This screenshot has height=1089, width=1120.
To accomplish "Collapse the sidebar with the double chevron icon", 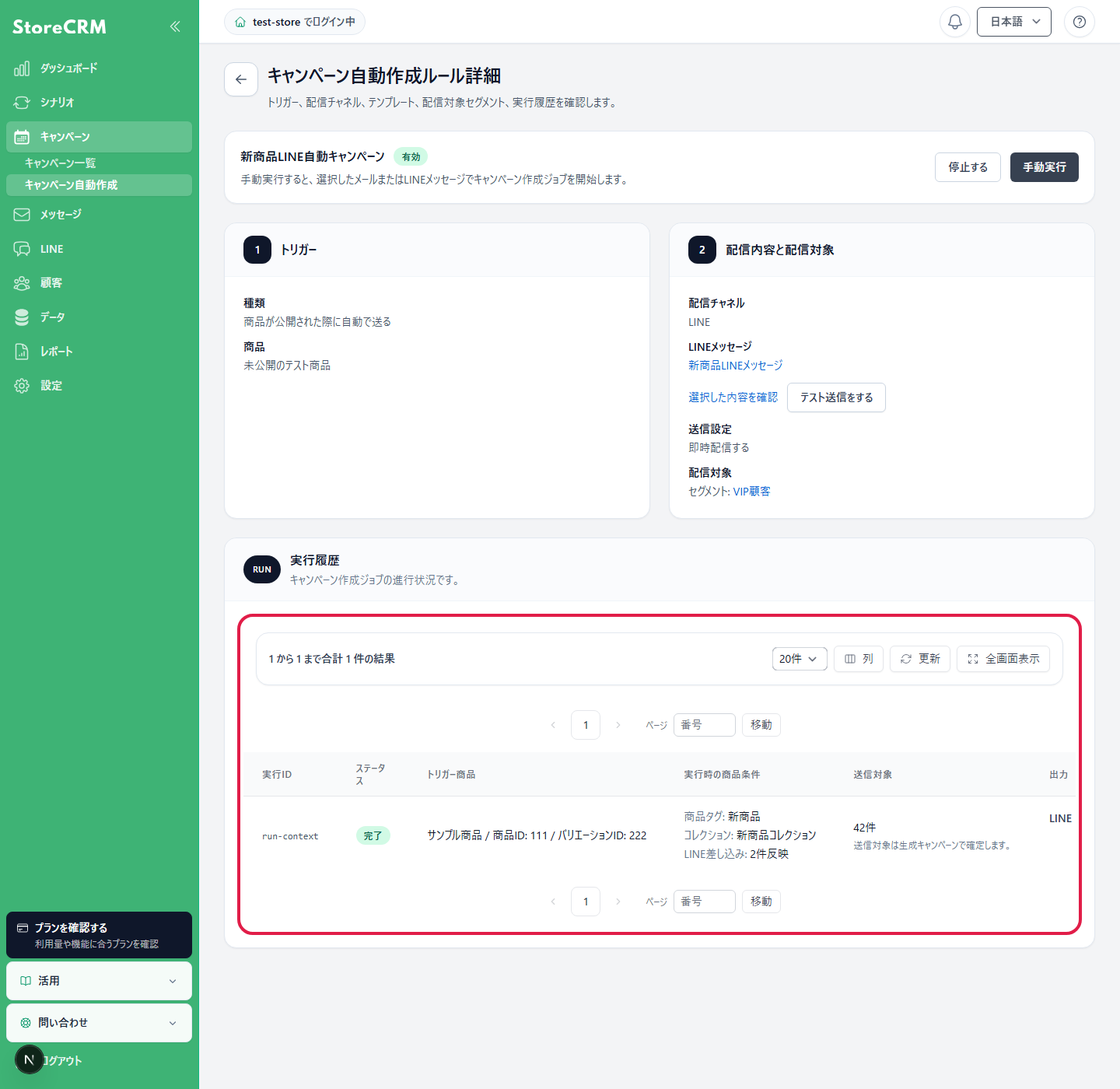I will click(x=175, y=26).
